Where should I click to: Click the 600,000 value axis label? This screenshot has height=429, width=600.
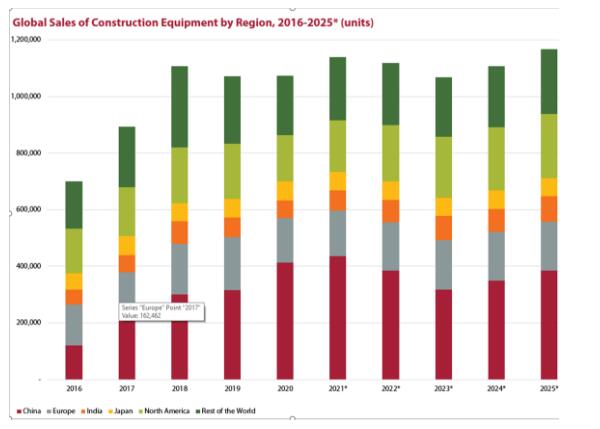click(x=28, y=209)
